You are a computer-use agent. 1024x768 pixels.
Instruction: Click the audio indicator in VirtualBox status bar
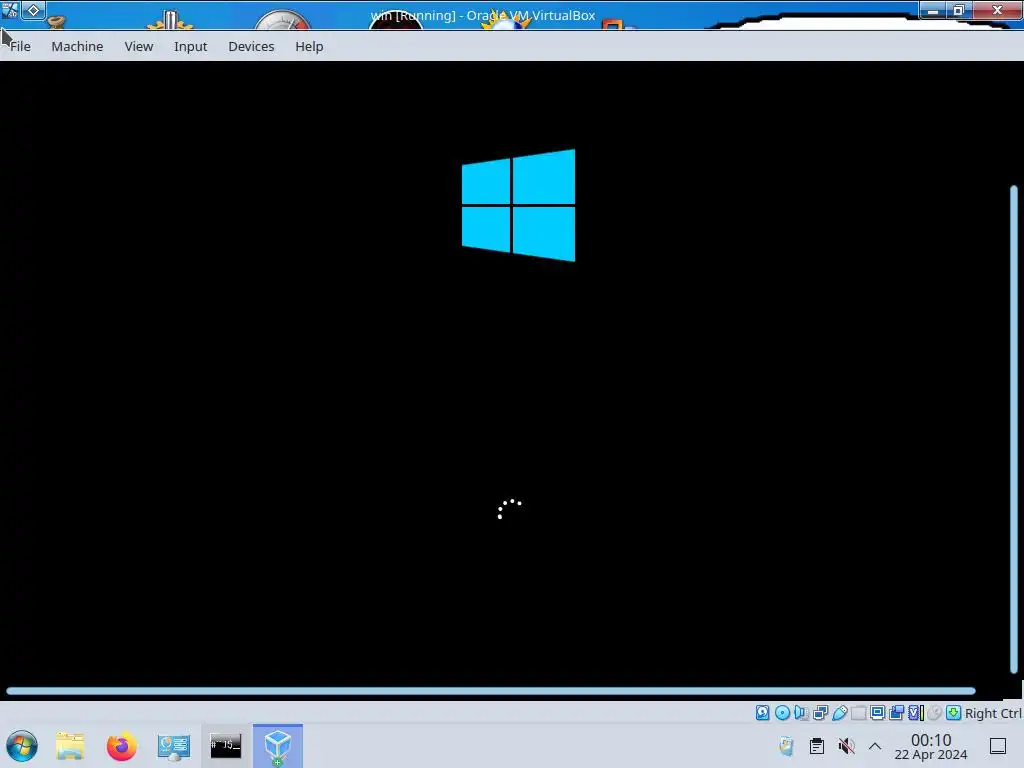(801, 712)
